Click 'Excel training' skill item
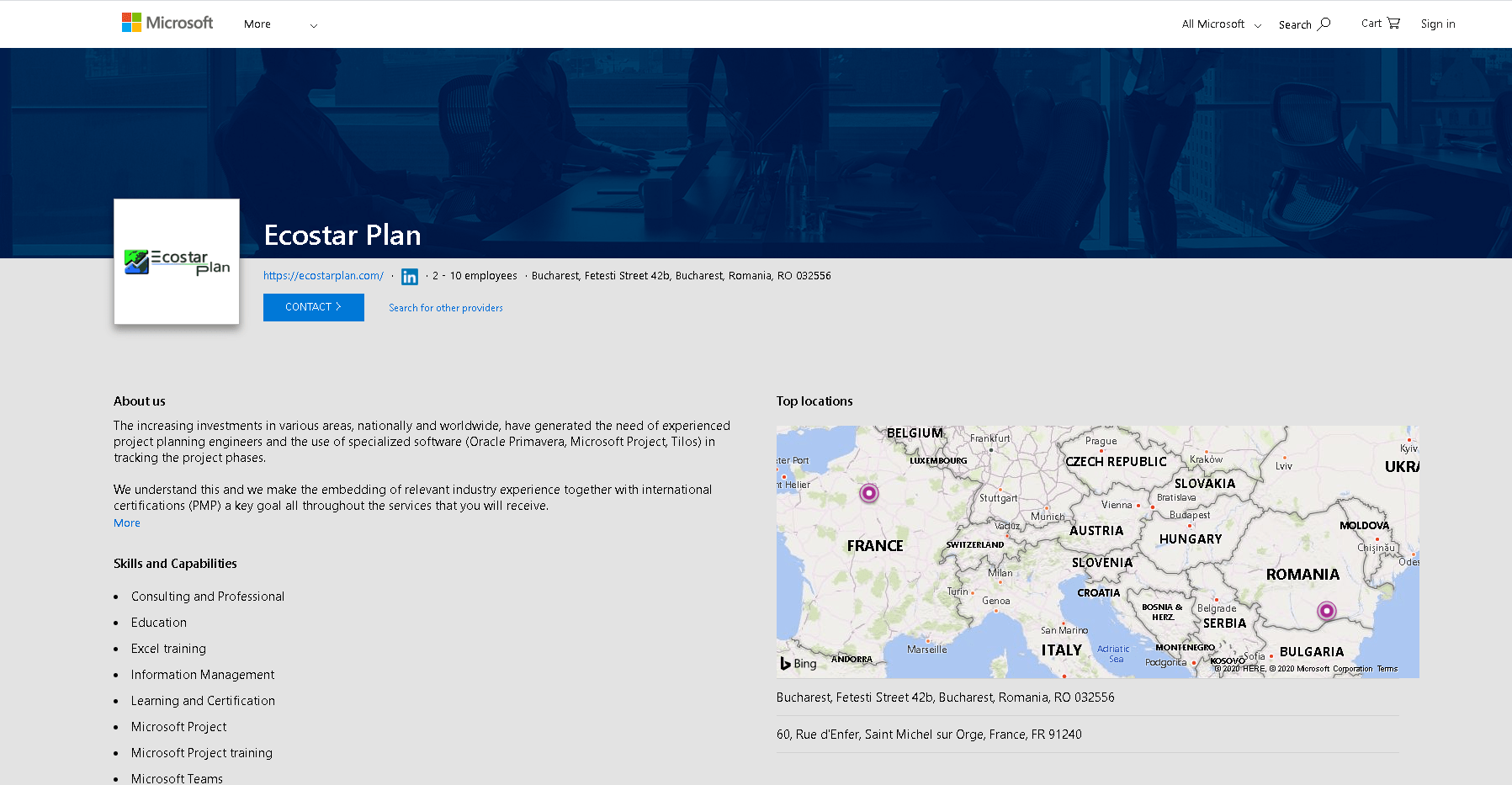The image size is (1512, 785). click(168, 649)
